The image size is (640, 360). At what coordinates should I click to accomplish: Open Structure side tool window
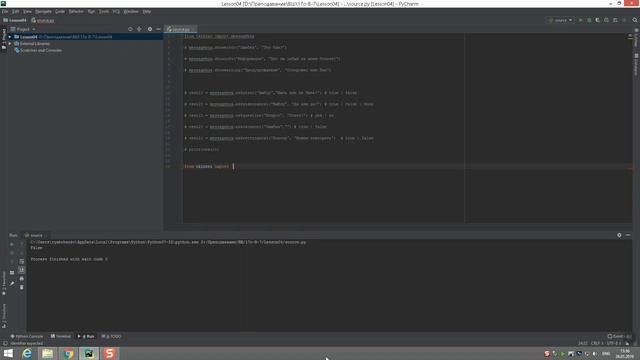point(4,316)
